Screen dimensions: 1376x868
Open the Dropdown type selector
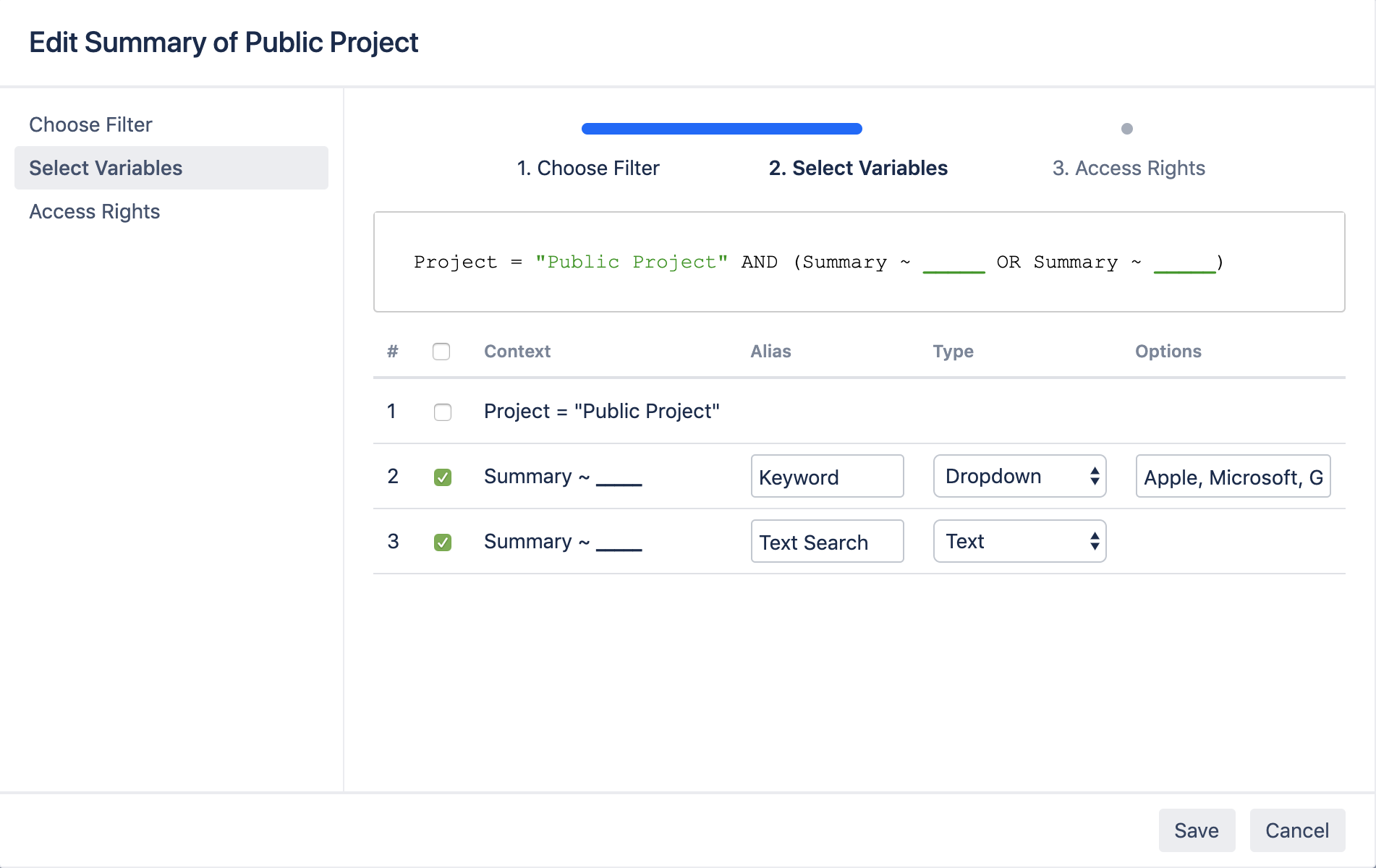pyautogui.click(x=1019, y=476)
